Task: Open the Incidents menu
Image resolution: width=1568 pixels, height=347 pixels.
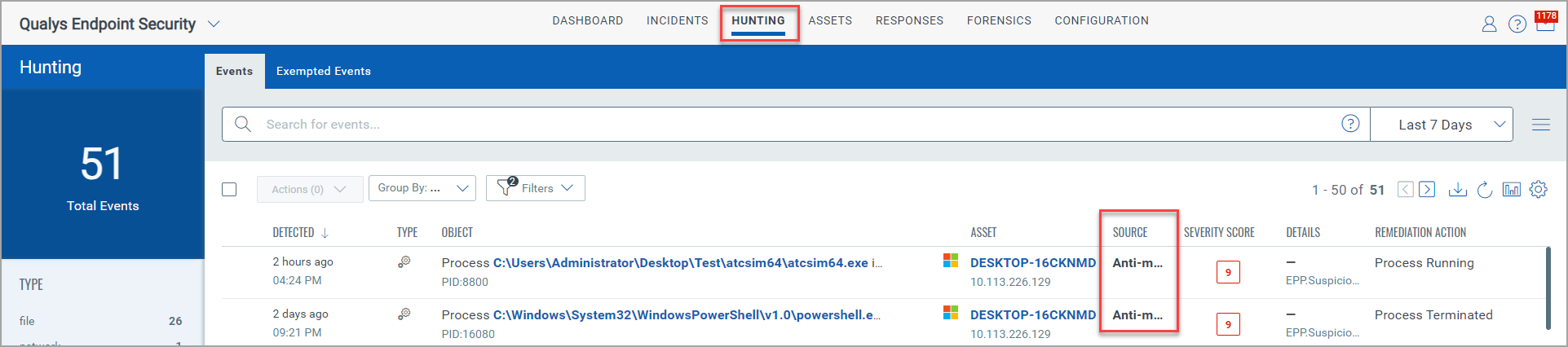Action: [x=678, y=20]
